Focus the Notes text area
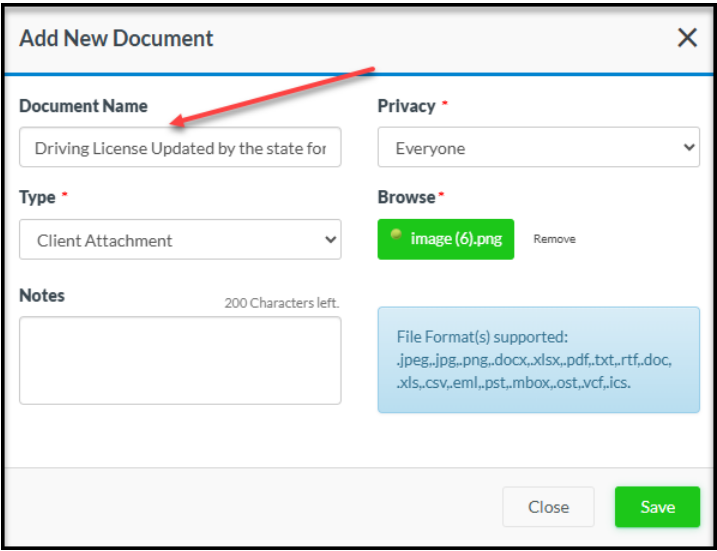 [x=180, y=360]
